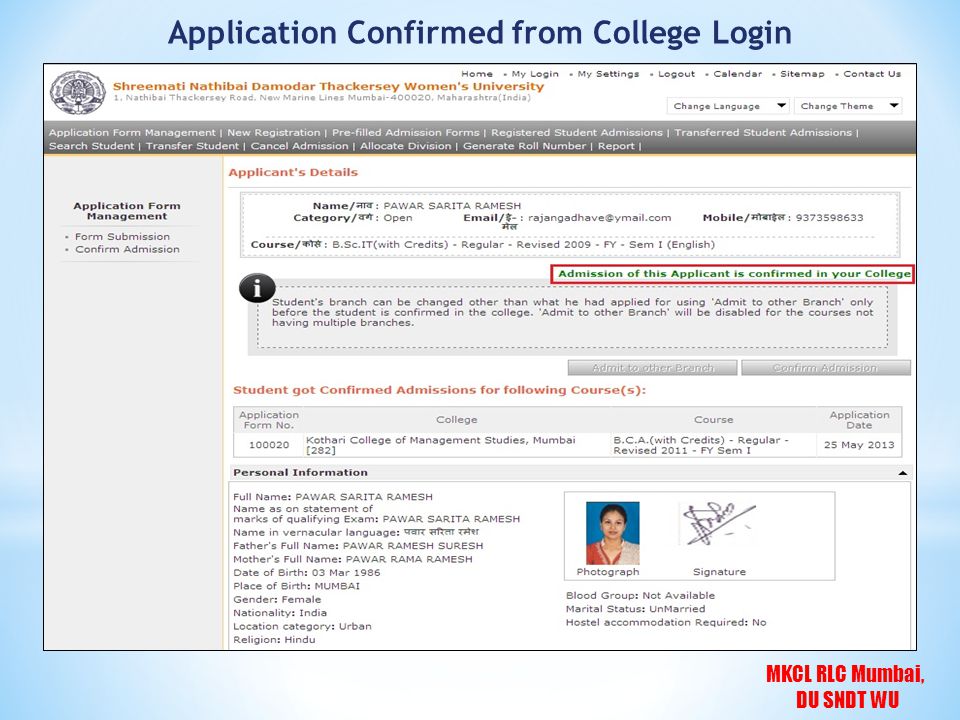Open the Change Language dropdown
Viewport: 960px width, 720px height.
[728, 106]
